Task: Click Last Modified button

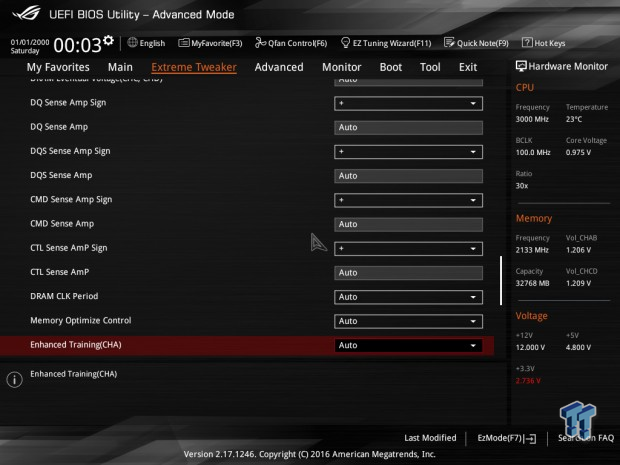Action: tap(430, 438)
